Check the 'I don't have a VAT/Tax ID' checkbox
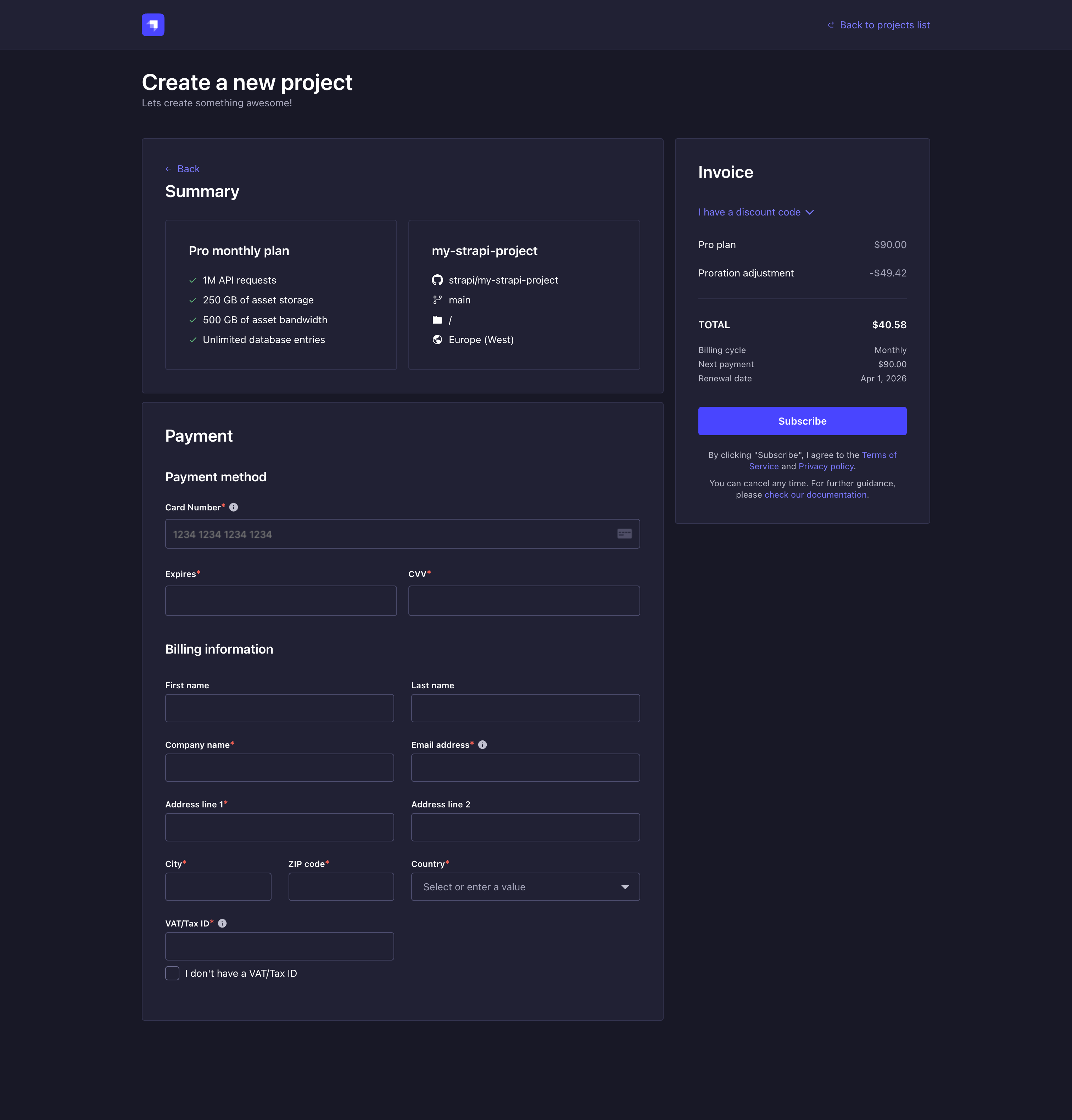The width and height of the screenshot is (1072, 1120). click(172, 973)
